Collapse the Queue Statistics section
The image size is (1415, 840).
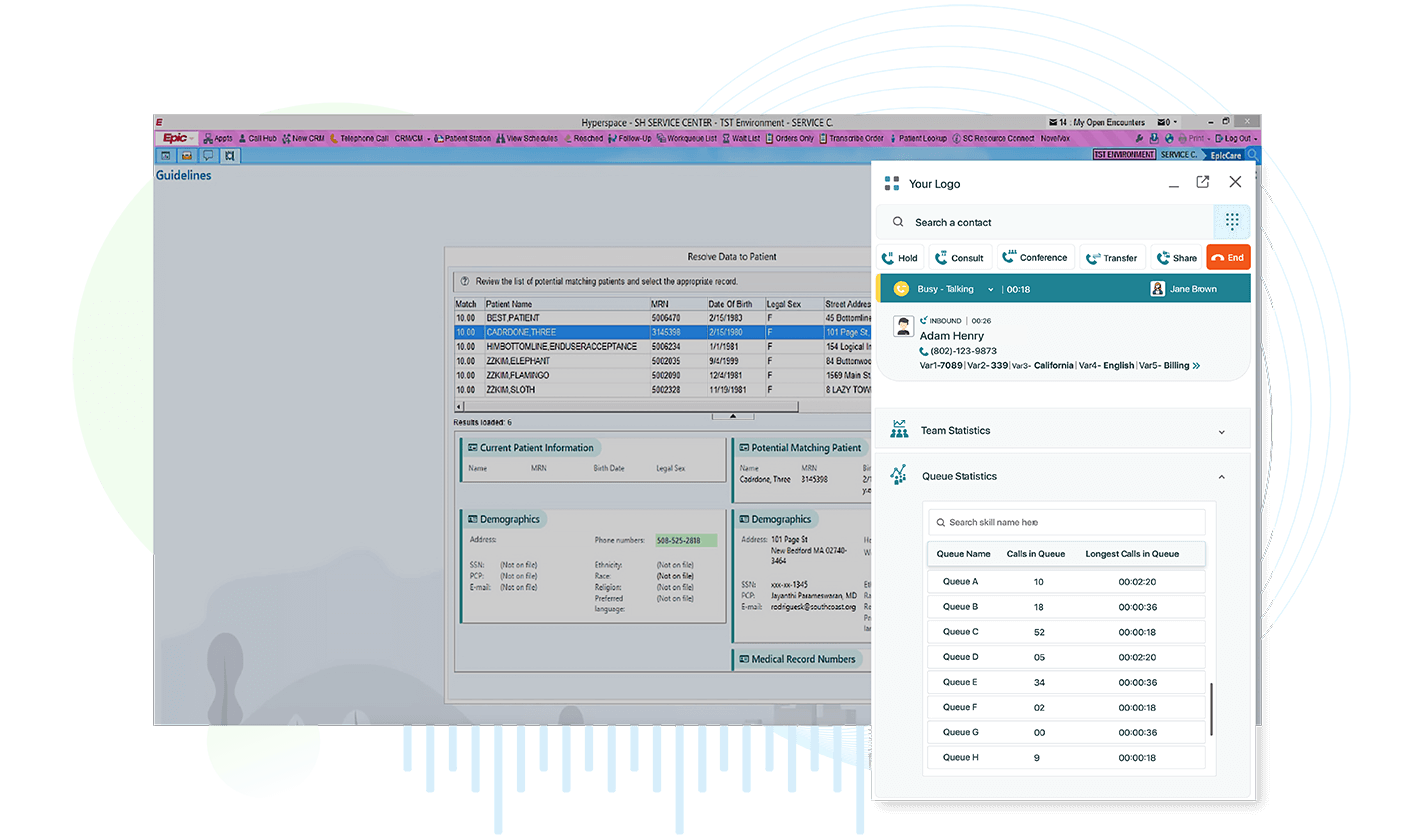click(x=1221, y=477)
